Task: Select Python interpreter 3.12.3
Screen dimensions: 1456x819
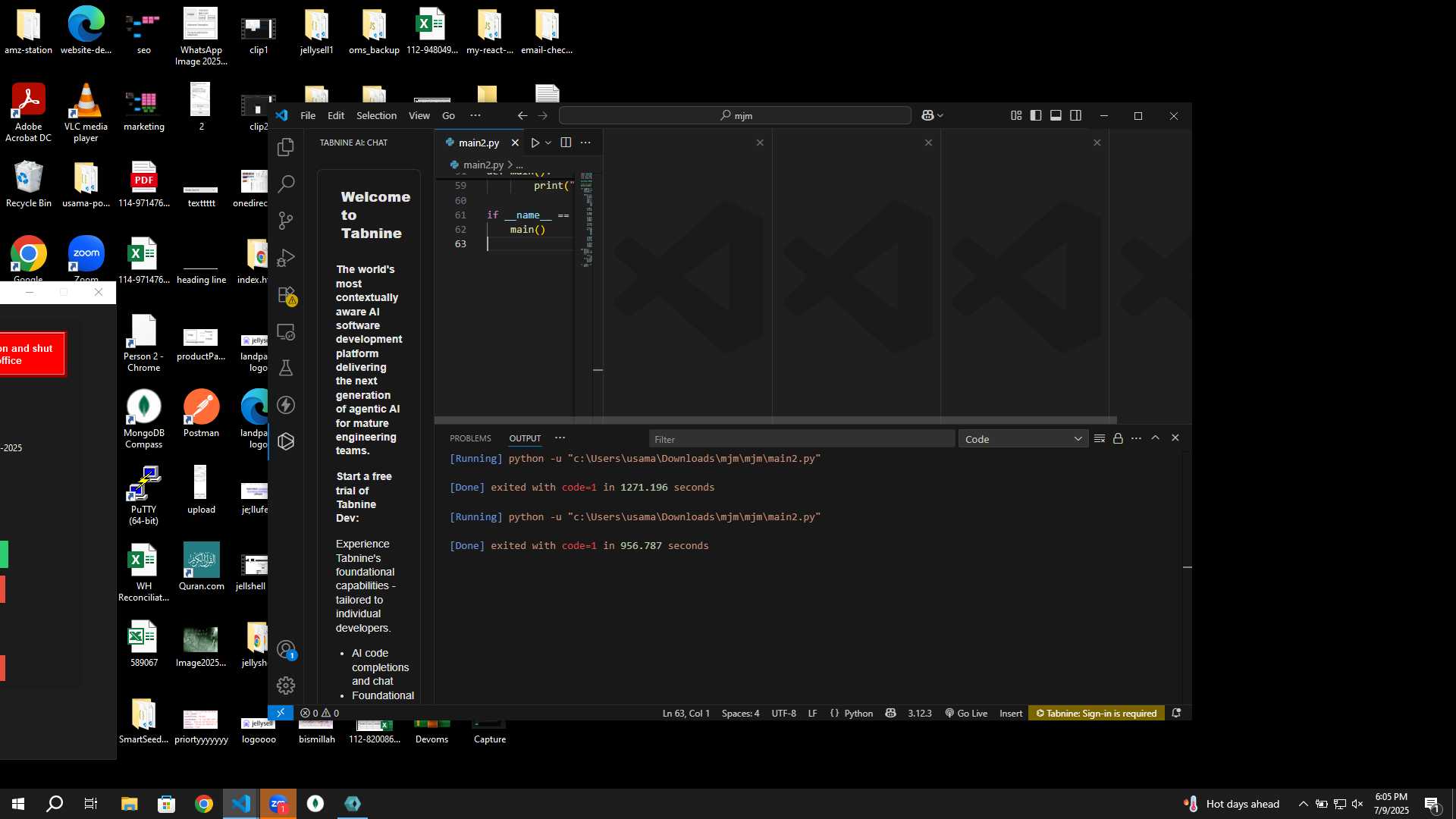Action: (x=919, y=713)
